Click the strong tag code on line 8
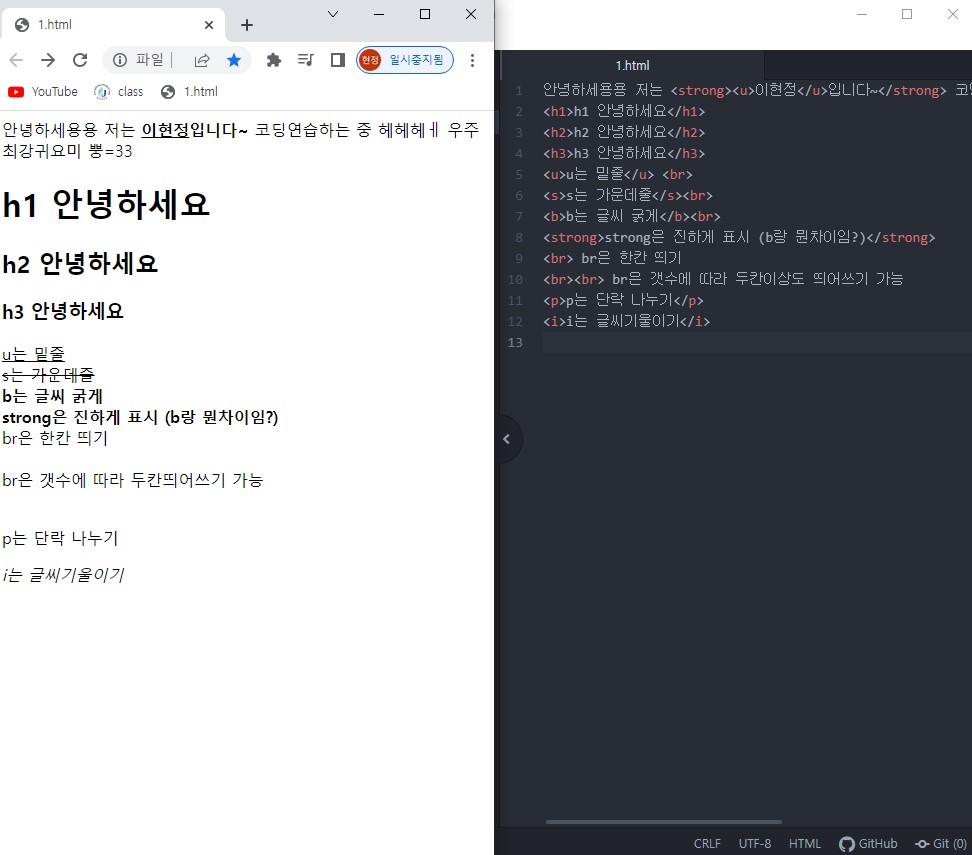 click(x=739, y=237)
